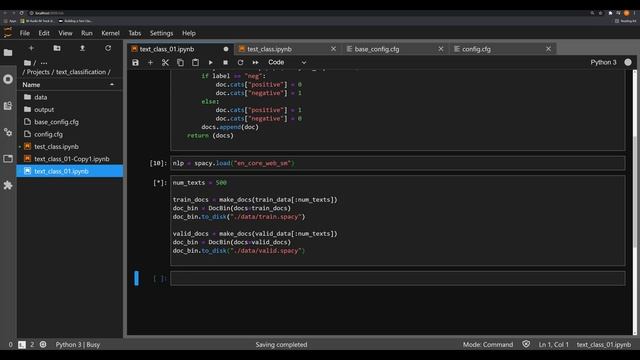This screenshot has width=640, height=360.
Task: Navigate to text_classification breadcrumb
Action: (81, 72)
